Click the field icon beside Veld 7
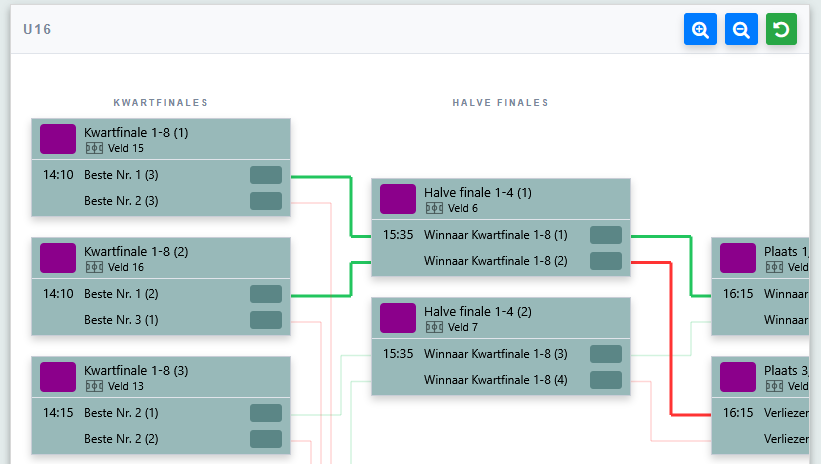 point(434,327)
